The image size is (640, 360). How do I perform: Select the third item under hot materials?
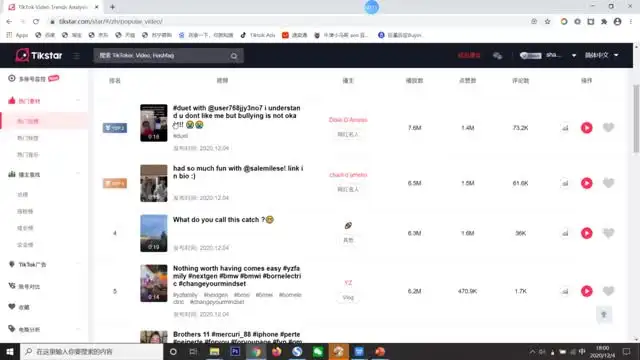[x=28, y=155]
